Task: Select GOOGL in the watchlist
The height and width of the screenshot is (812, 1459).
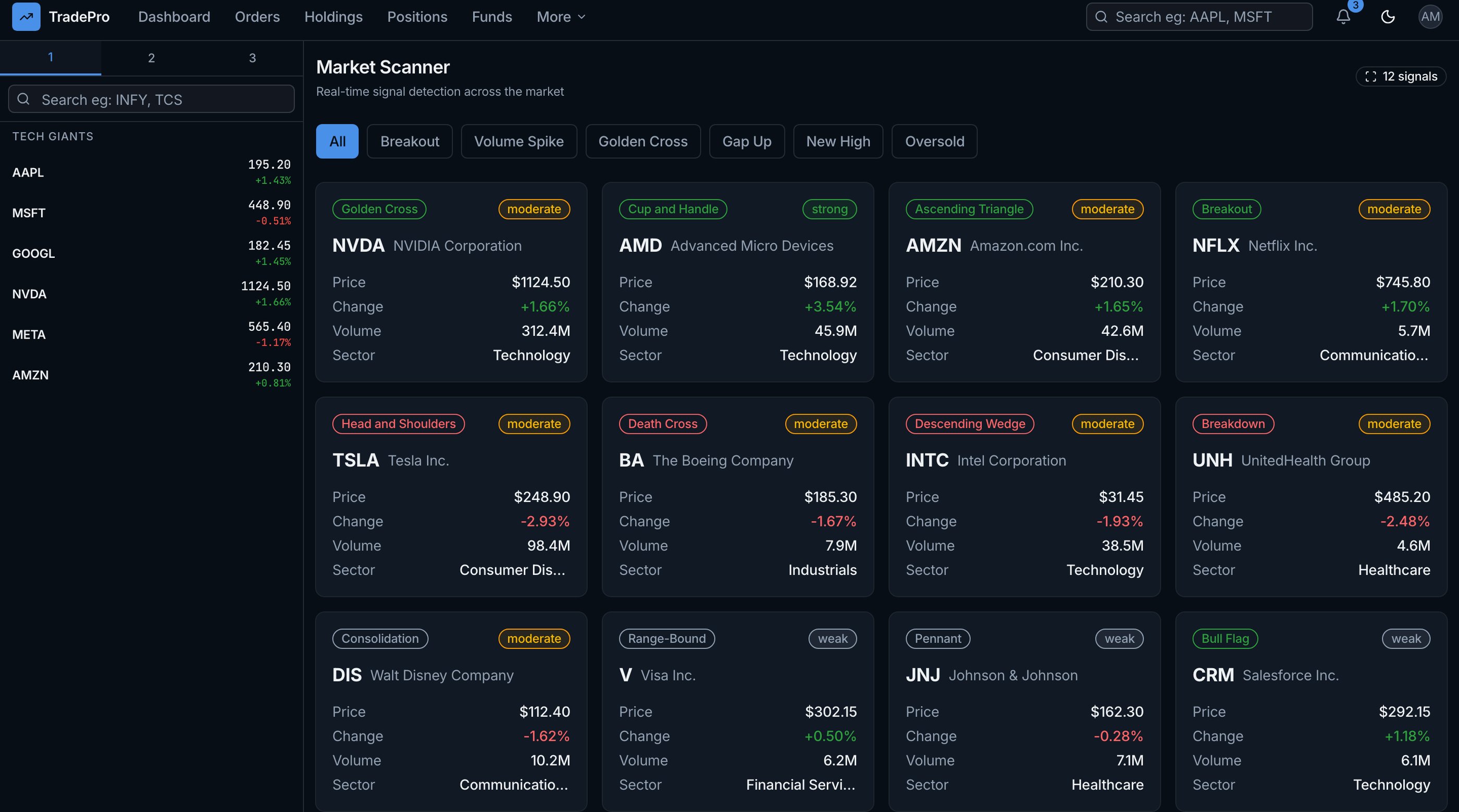Action: tap(151, 253)
